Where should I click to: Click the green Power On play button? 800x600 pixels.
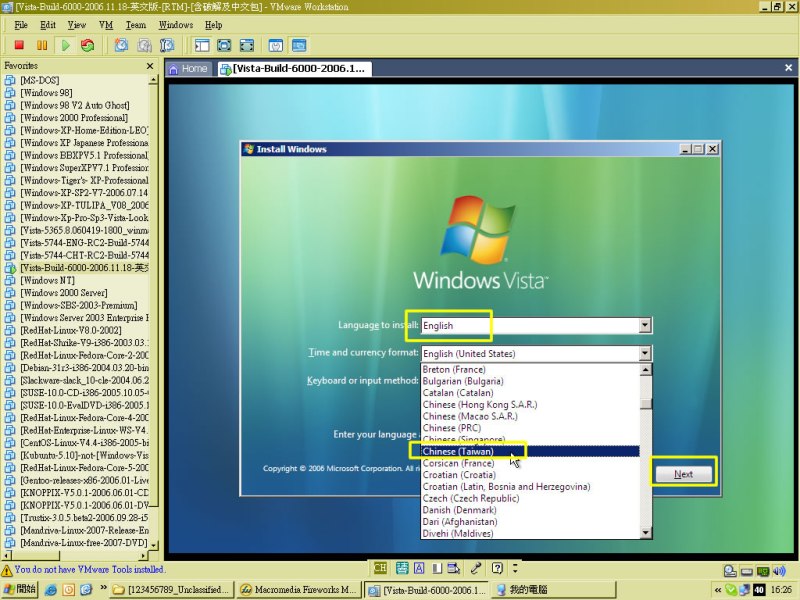65,45
